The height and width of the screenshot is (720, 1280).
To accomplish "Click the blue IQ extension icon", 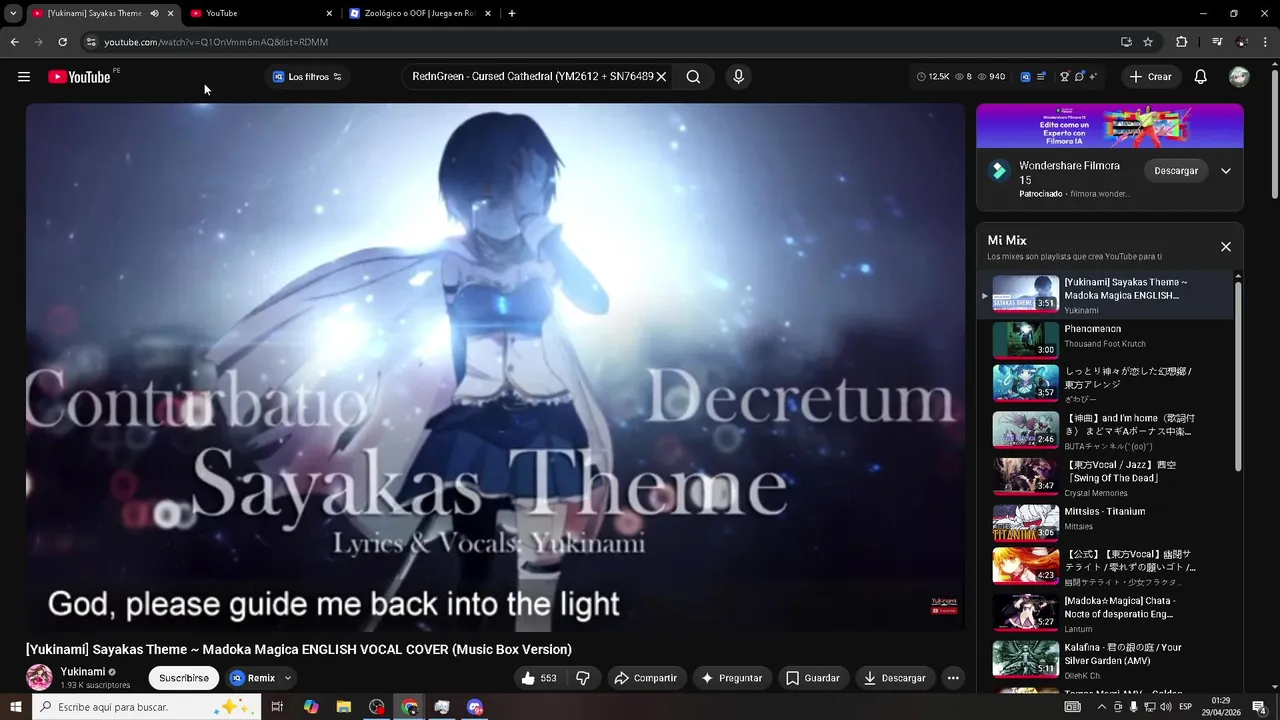I will tap(1026, 77).
